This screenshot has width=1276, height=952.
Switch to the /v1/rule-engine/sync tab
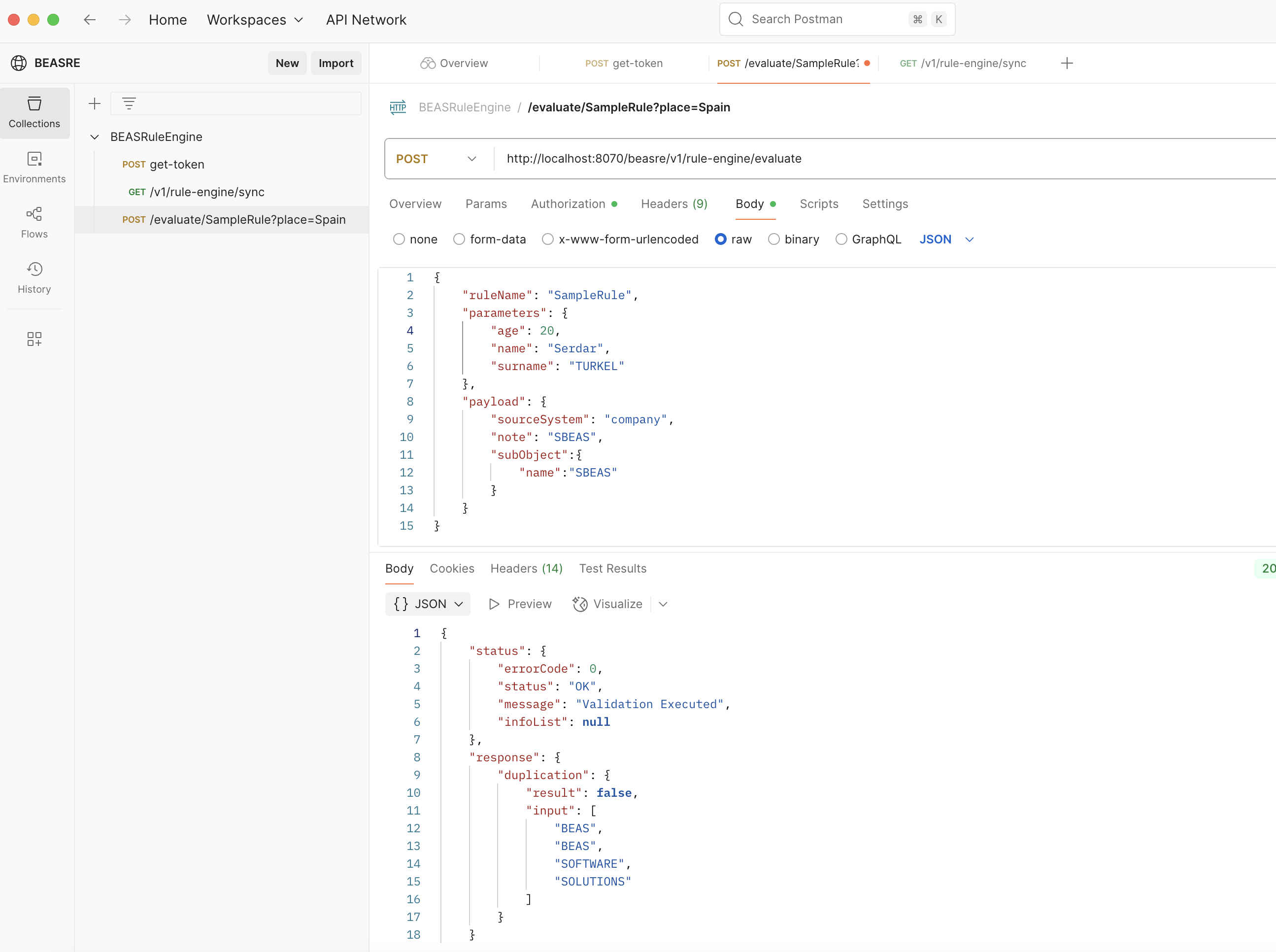(963, 64)
